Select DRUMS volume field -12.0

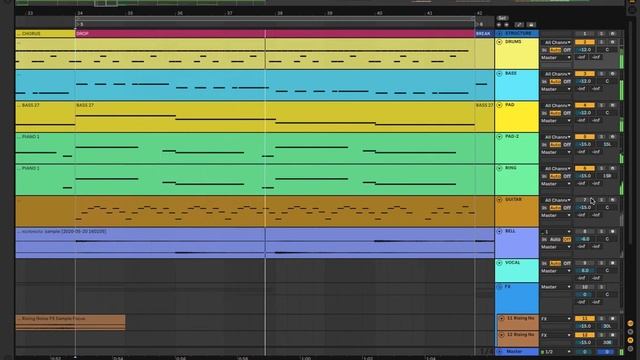[584, 50]
